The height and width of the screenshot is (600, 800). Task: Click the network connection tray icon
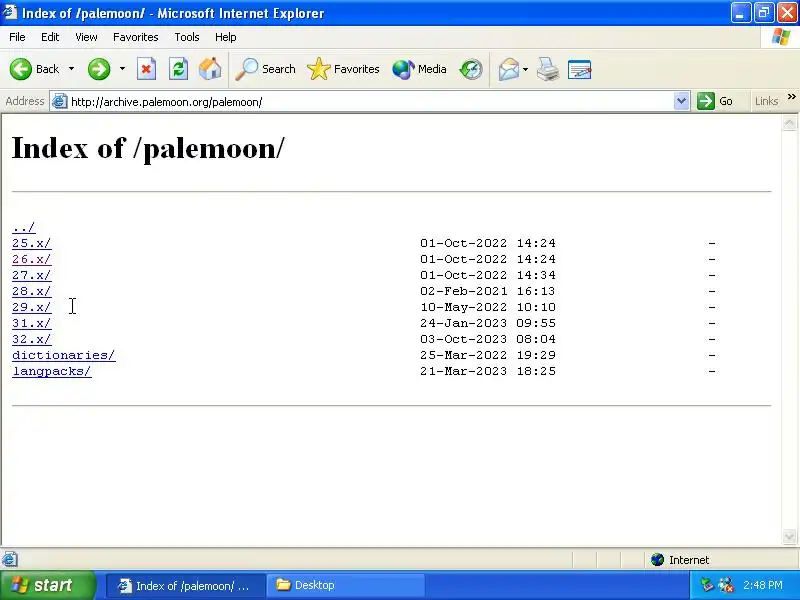coord(726,585)
